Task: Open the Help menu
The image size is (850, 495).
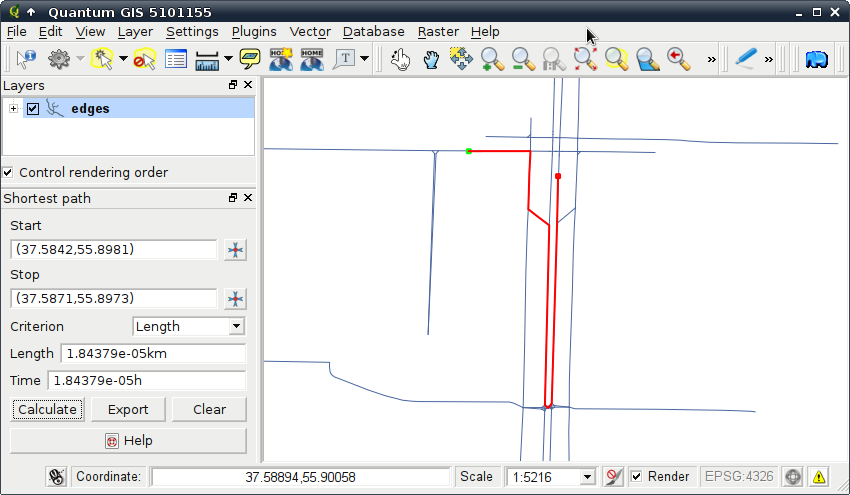Action: pos(485,32)
